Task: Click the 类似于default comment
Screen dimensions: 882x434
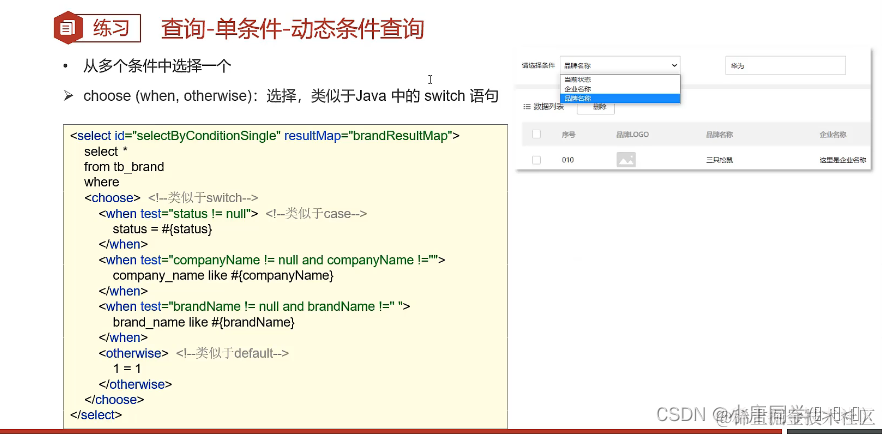Action: (x=232, y=353)
